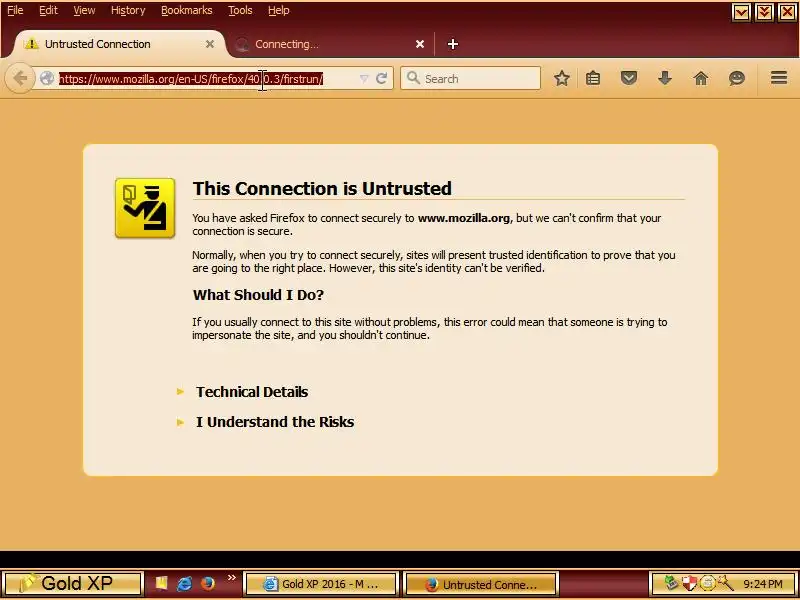Switch to Untrusted Conne... taskbar button
This screenshot has width=800, height=600.
pos(481,584)
